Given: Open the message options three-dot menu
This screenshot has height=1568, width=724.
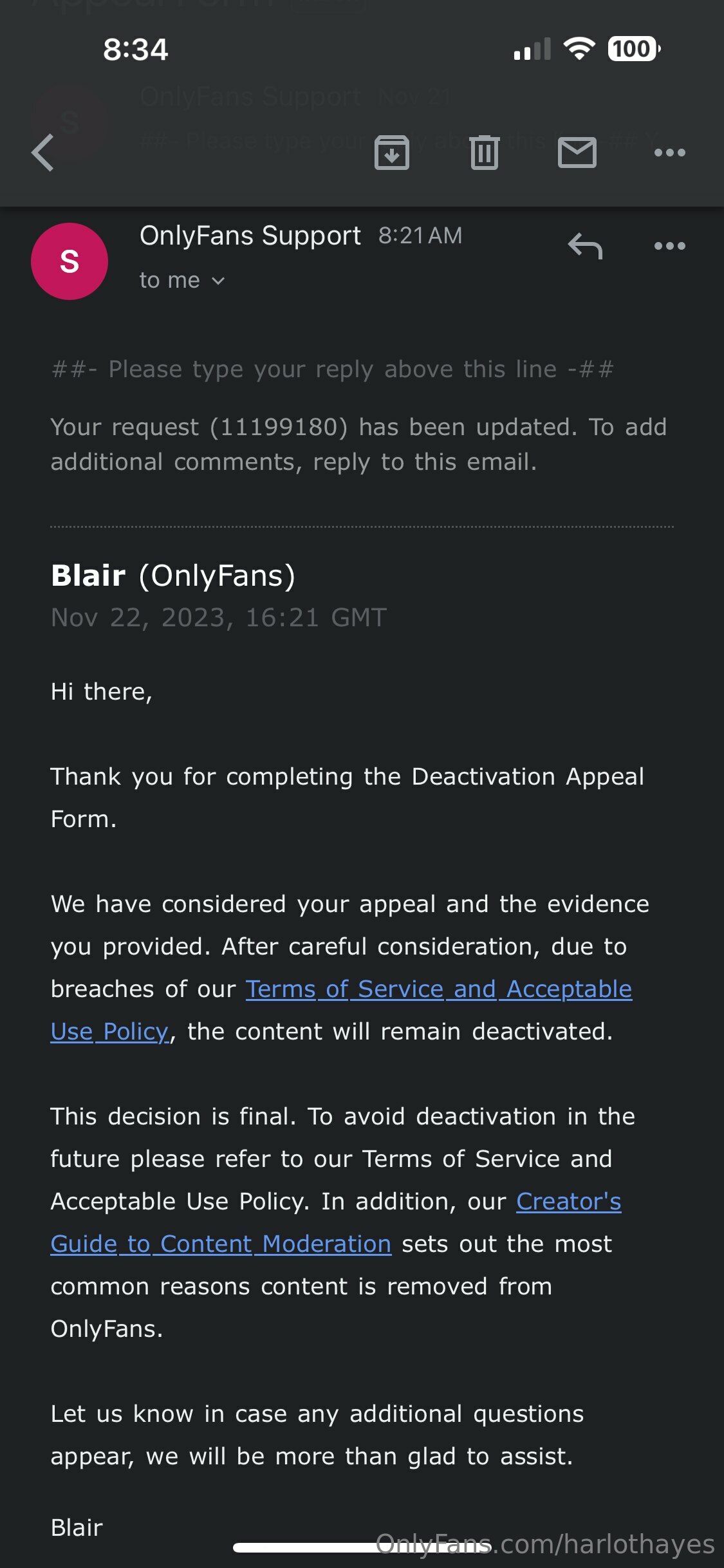Looking at the screenshot, I should 670,246.
